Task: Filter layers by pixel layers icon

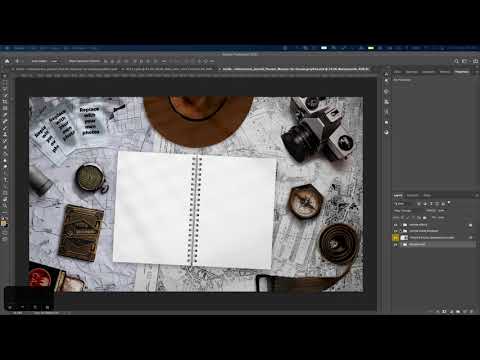Action: (x=419, y=204)
